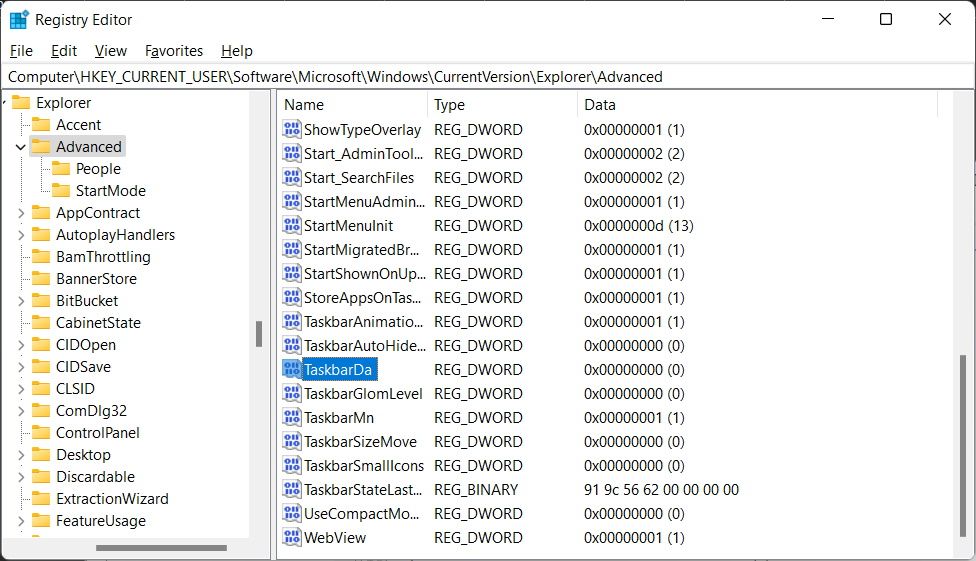Click the WebView value icon
Image resolution: width=976 pixels, height=561 pixels.
(x=292, y=538)
